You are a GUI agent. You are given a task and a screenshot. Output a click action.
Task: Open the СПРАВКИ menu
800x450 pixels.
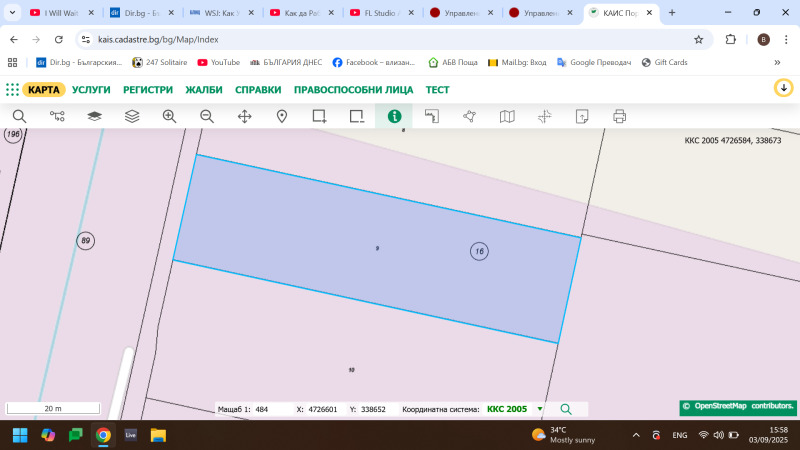(257, 89)
